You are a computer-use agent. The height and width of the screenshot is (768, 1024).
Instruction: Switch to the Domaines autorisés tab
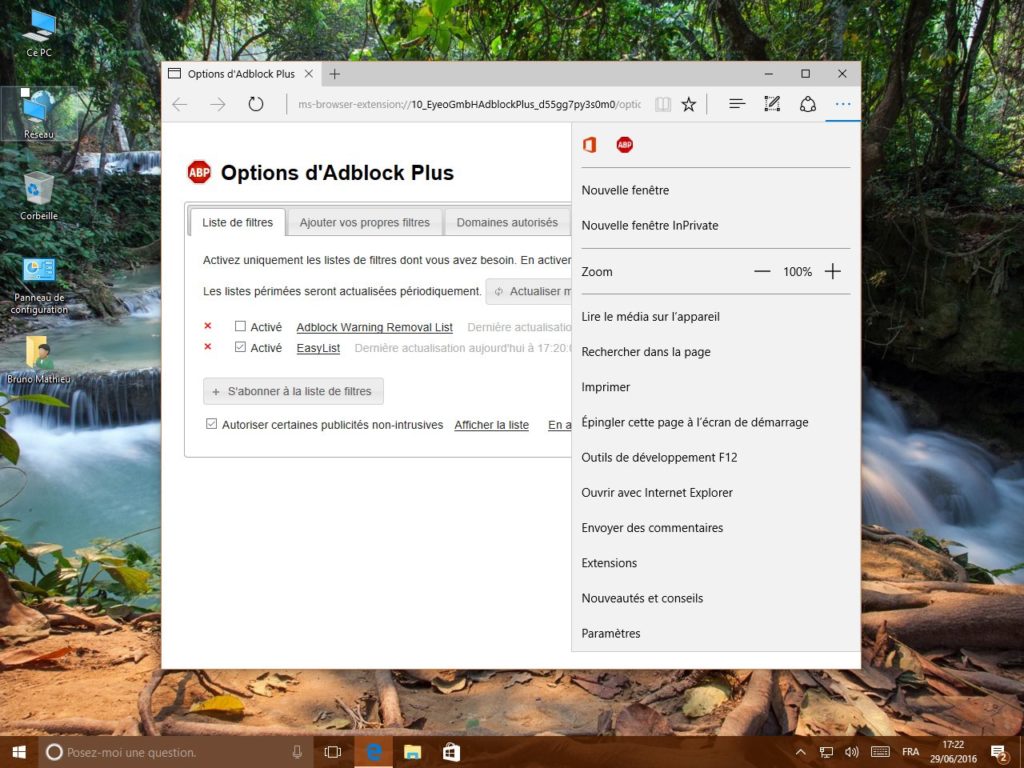pos(508,222)
